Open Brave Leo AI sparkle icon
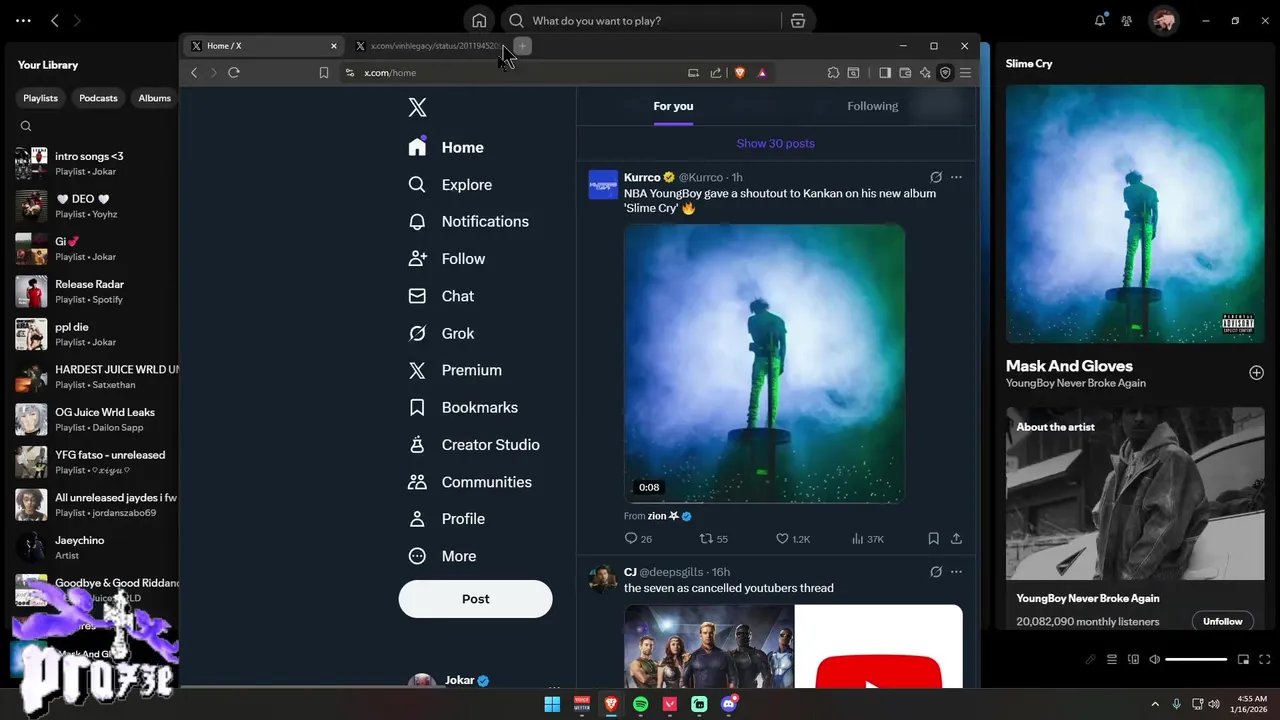The height and width of the screenshot is (720, 1280). click(925, 72)
